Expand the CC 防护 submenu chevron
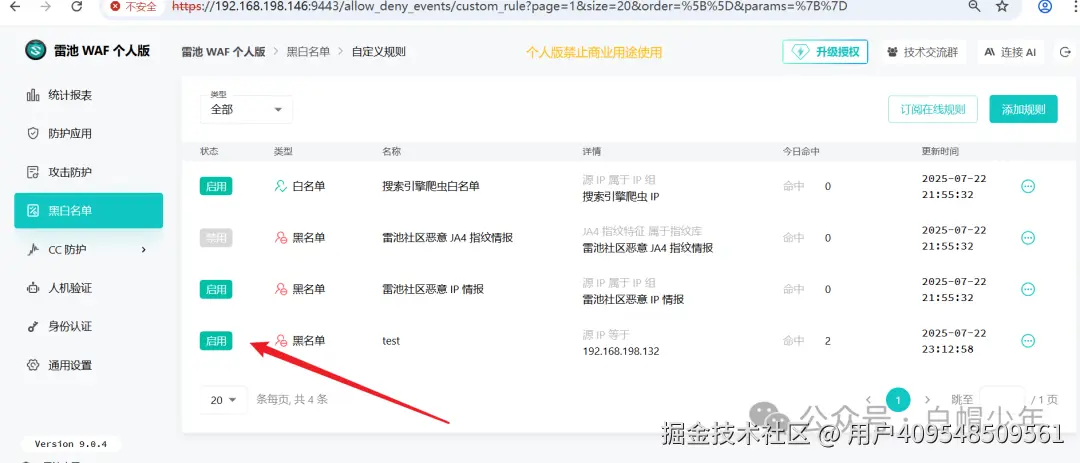Screen dimensions: 1080x463 [144, 249]
